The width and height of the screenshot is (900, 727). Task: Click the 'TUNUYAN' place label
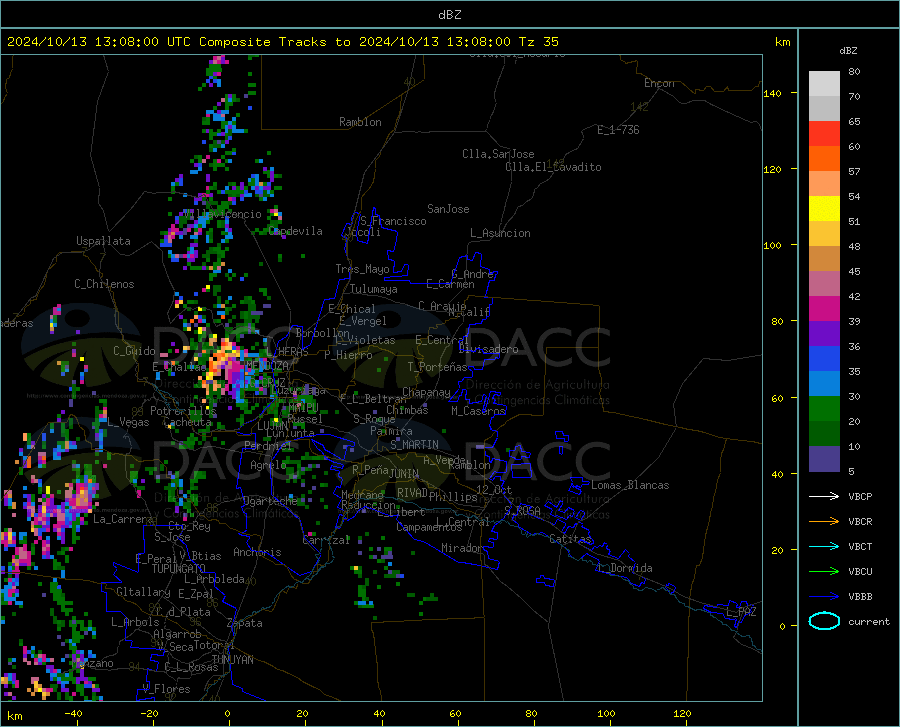232,660
